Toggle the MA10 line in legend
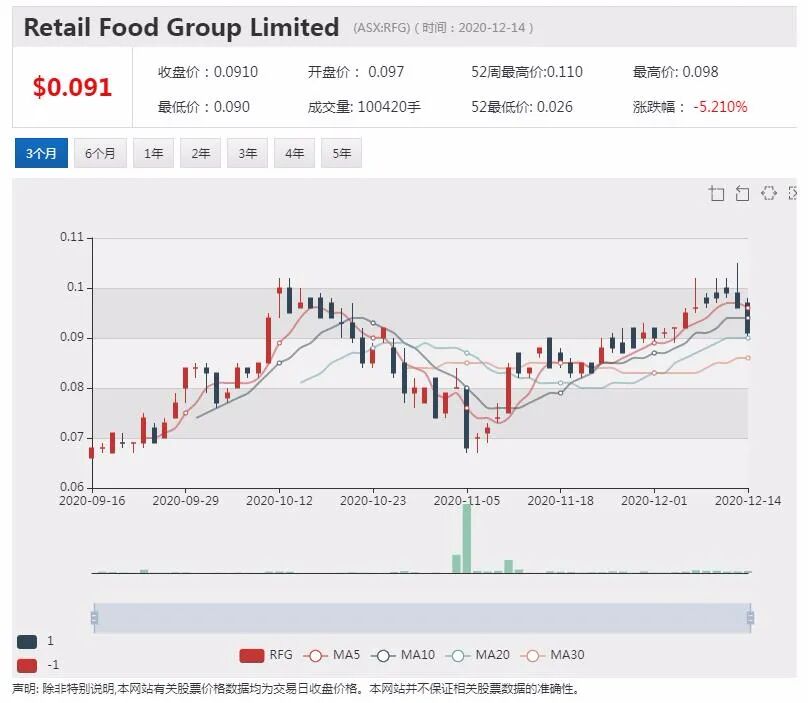Viewport: 808px width, 703px height. pyautogui.click(x=402, y=655)
